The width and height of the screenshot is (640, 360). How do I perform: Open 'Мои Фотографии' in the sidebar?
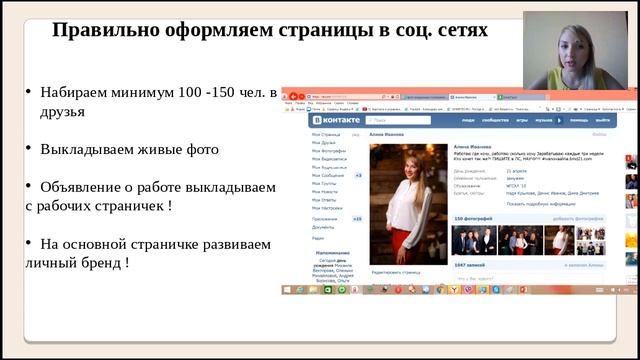tap(329, 151)
